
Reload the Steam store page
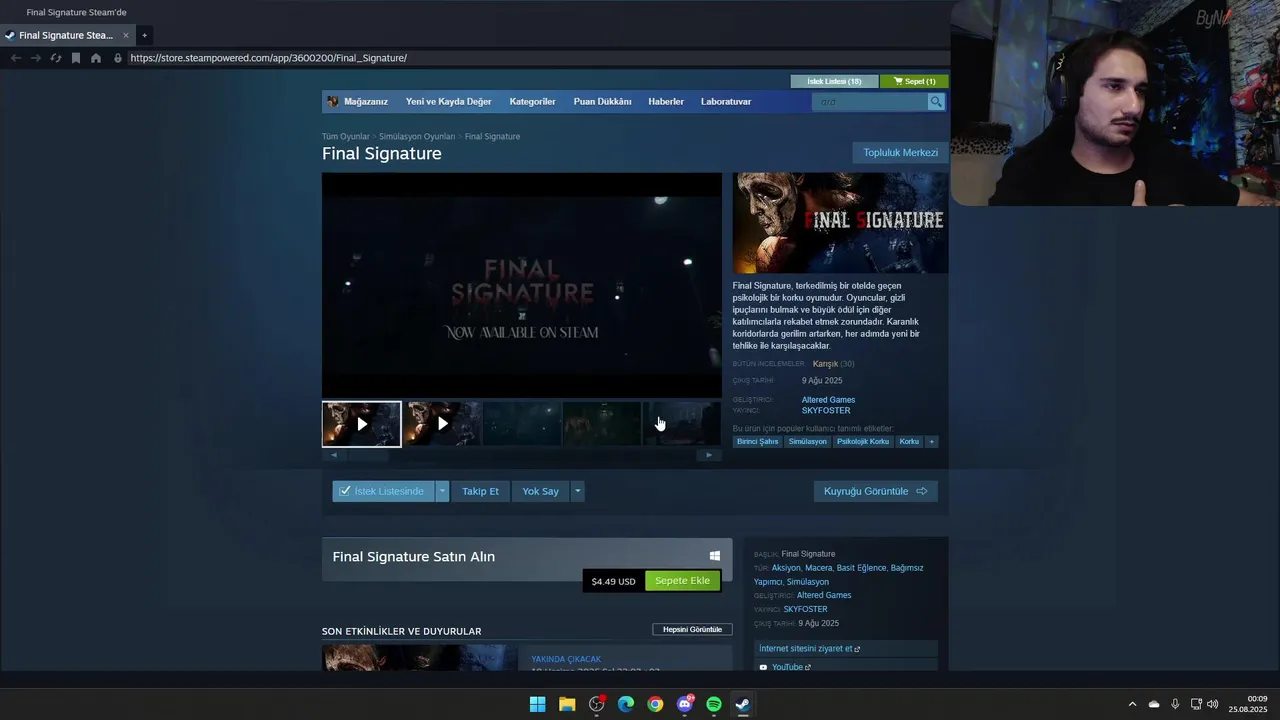coord(55,58)
